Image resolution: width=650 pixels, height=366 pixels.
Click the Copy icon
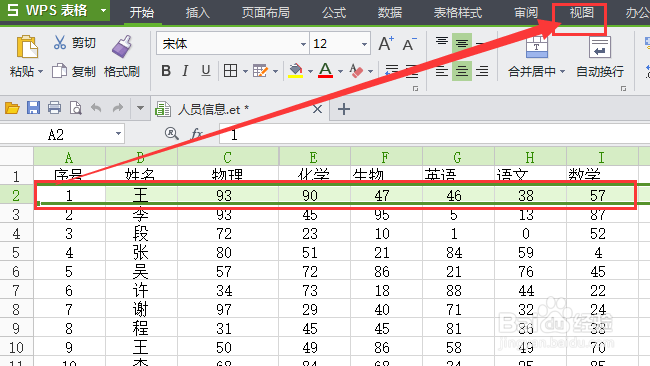[x=59, y=71]
